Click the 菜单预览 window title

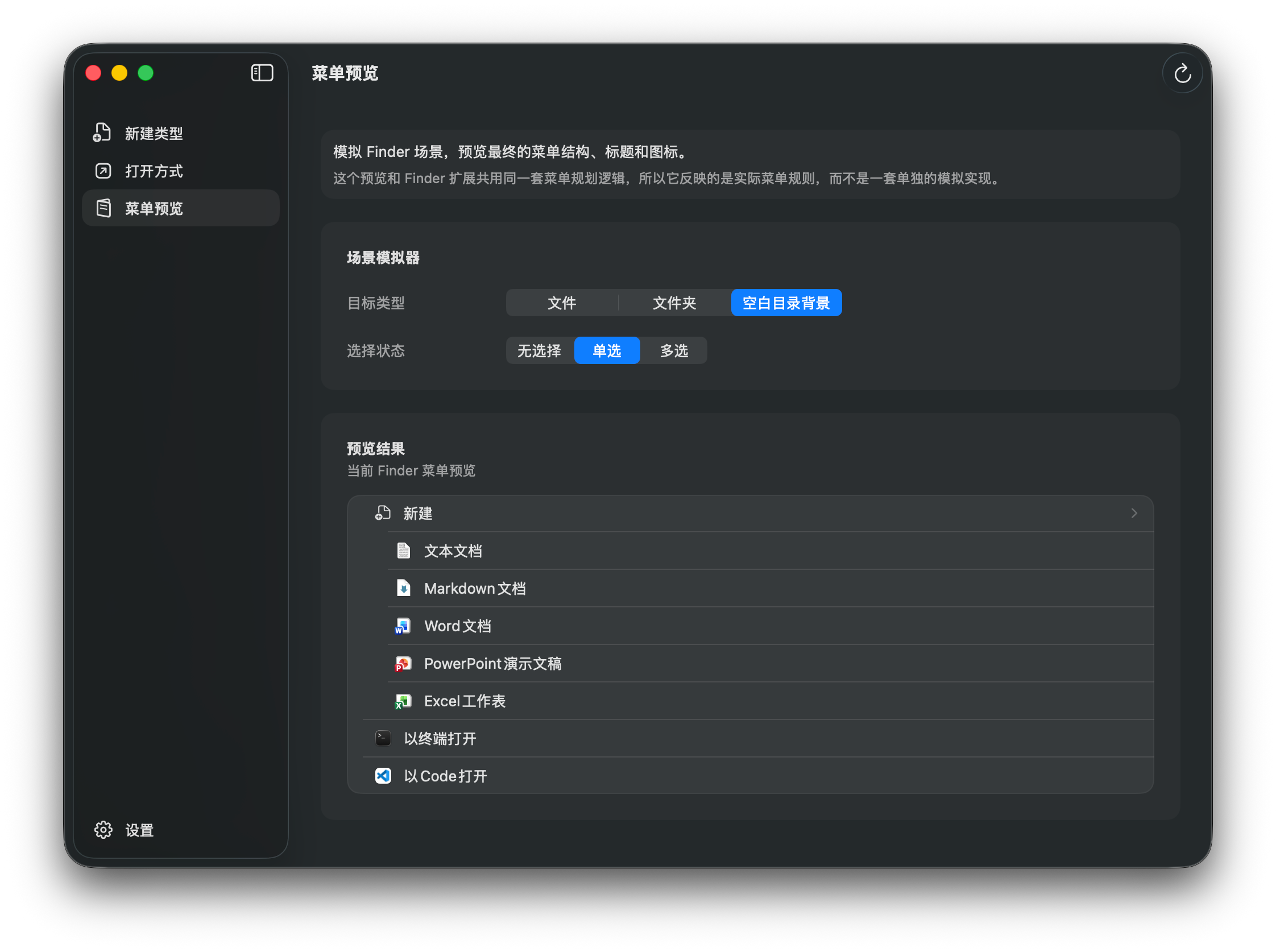tap(345, 73)
